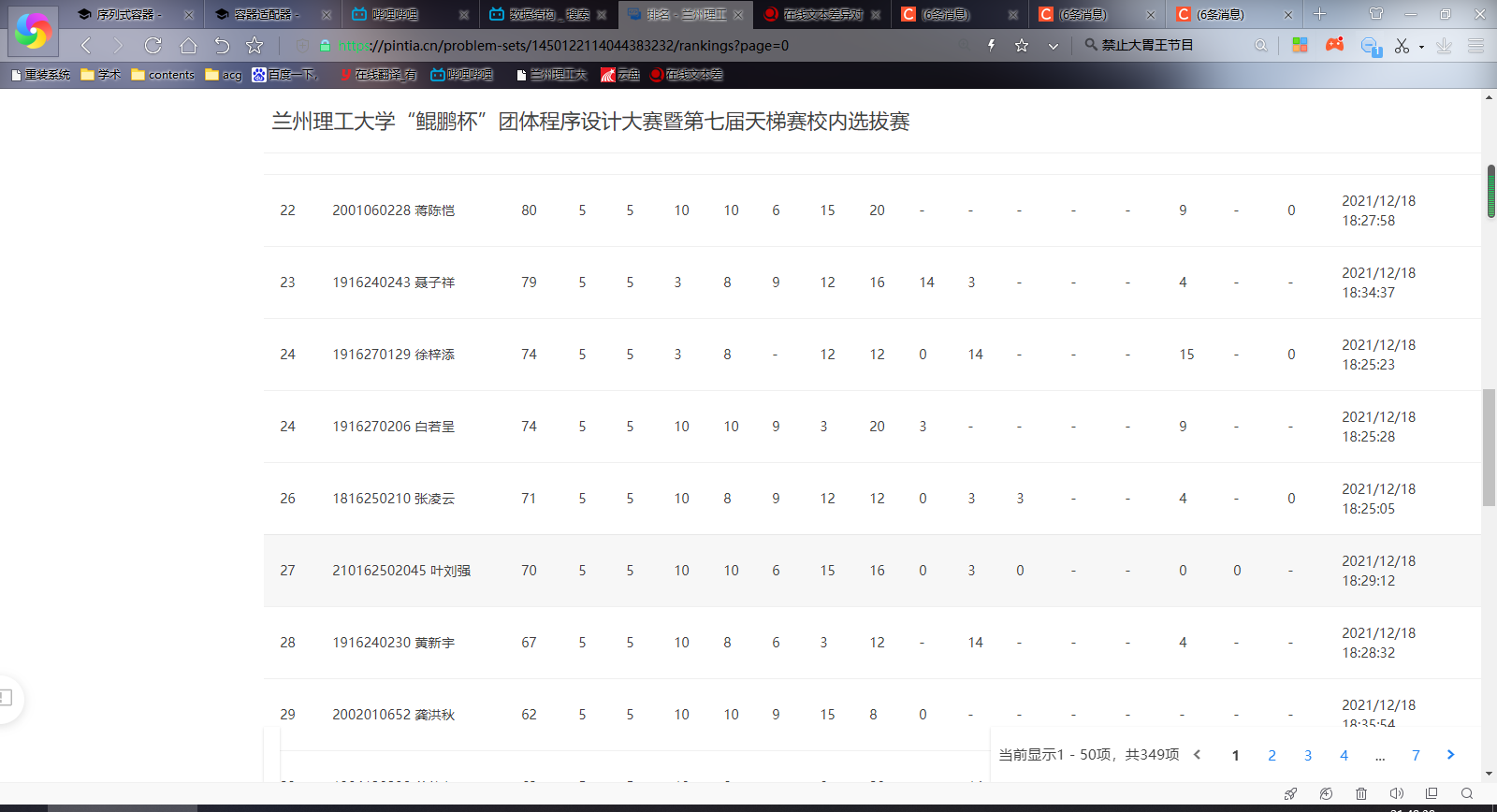
Task: Reload the page with the refresh icon
Action: click(153, 45)
